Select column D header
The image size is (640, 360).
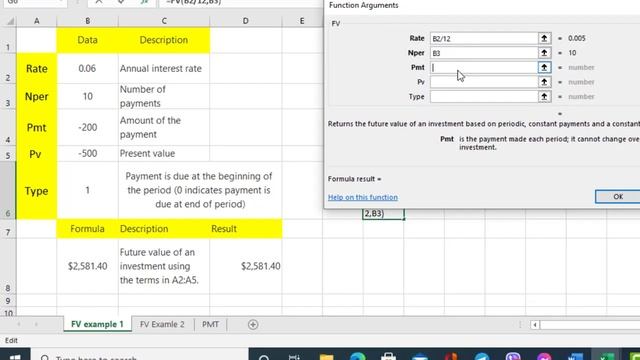point(245,21)
